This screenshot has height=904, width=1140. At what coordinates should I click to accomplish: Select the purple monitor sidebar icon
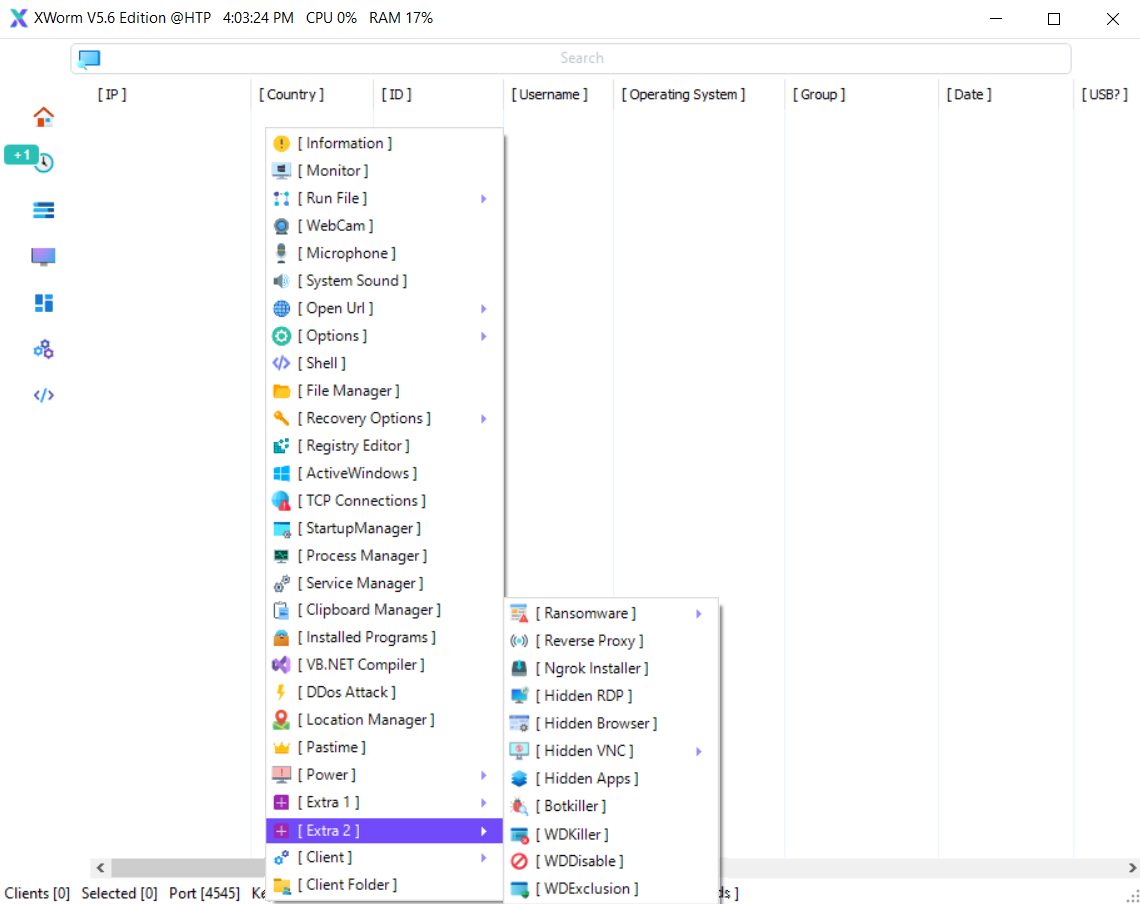(x=44, y=257)
